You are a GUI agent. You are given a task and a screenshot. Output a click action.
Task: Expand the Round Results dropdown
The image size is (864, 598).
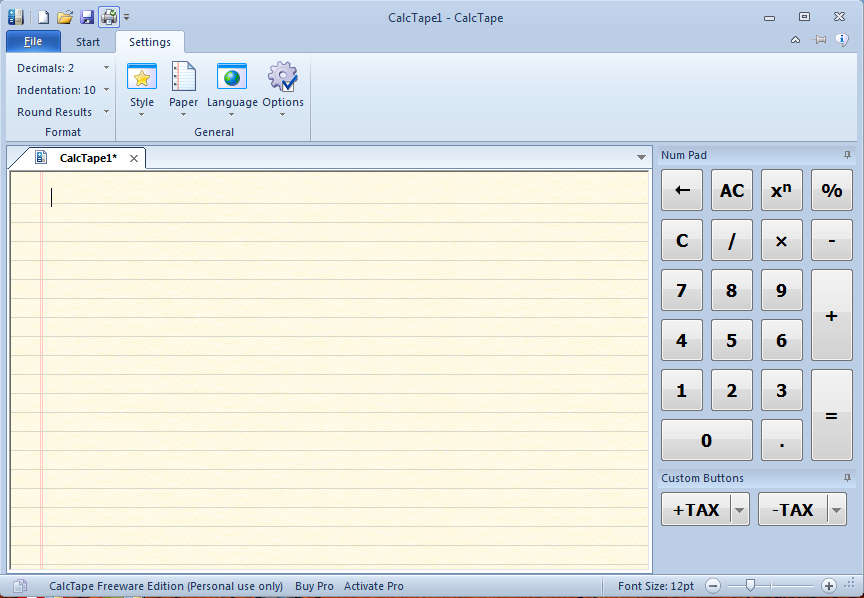tap(106, 112)
